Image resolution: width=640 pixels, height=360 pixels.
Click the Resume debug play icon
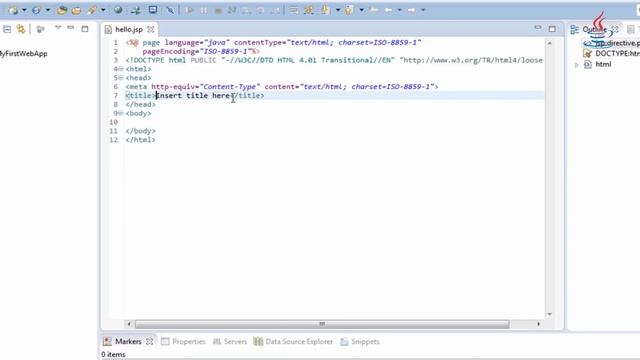click(x=189, y=10)
